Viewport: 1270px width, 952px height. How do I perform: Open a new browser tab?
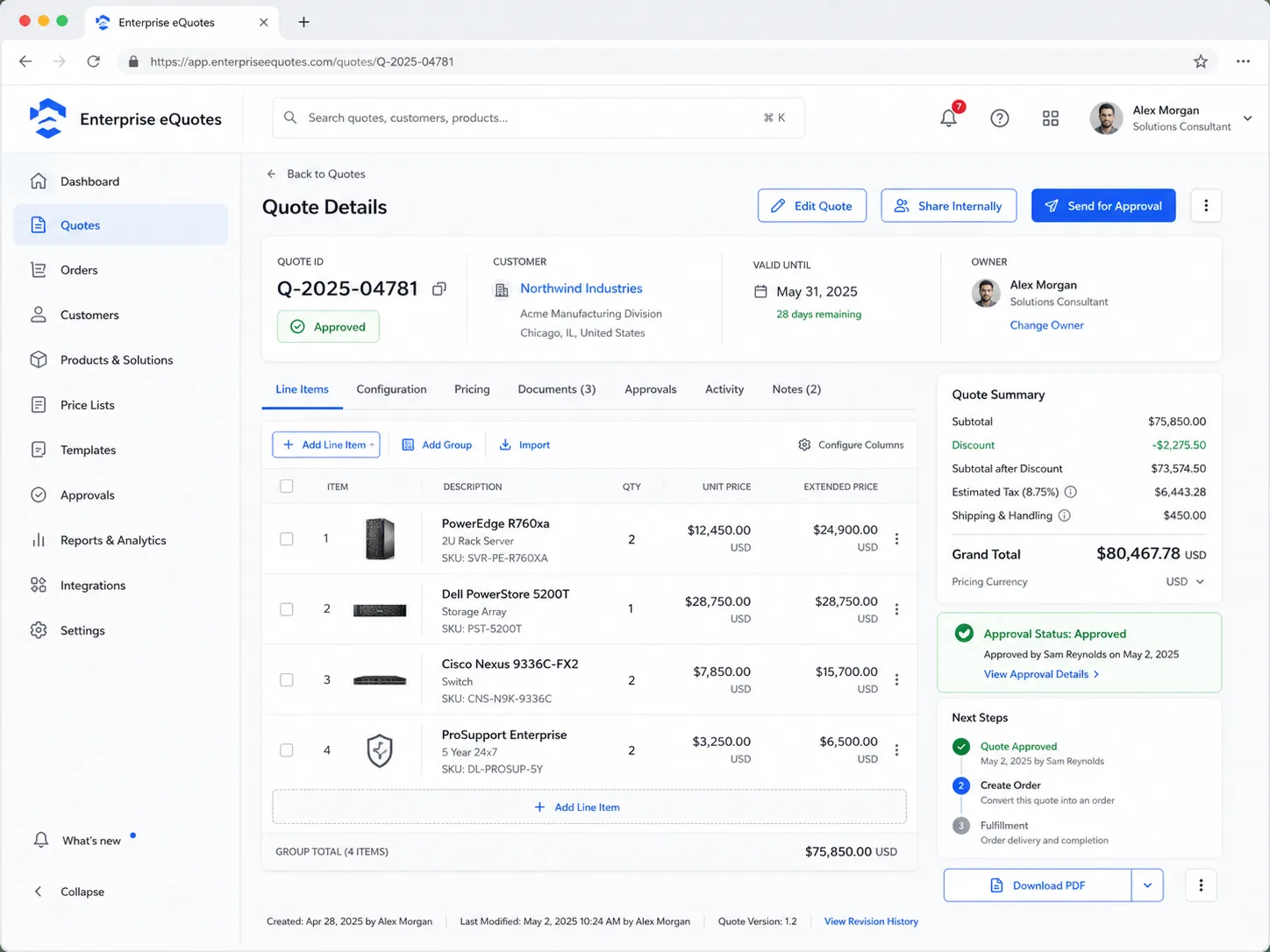point(303,22)
